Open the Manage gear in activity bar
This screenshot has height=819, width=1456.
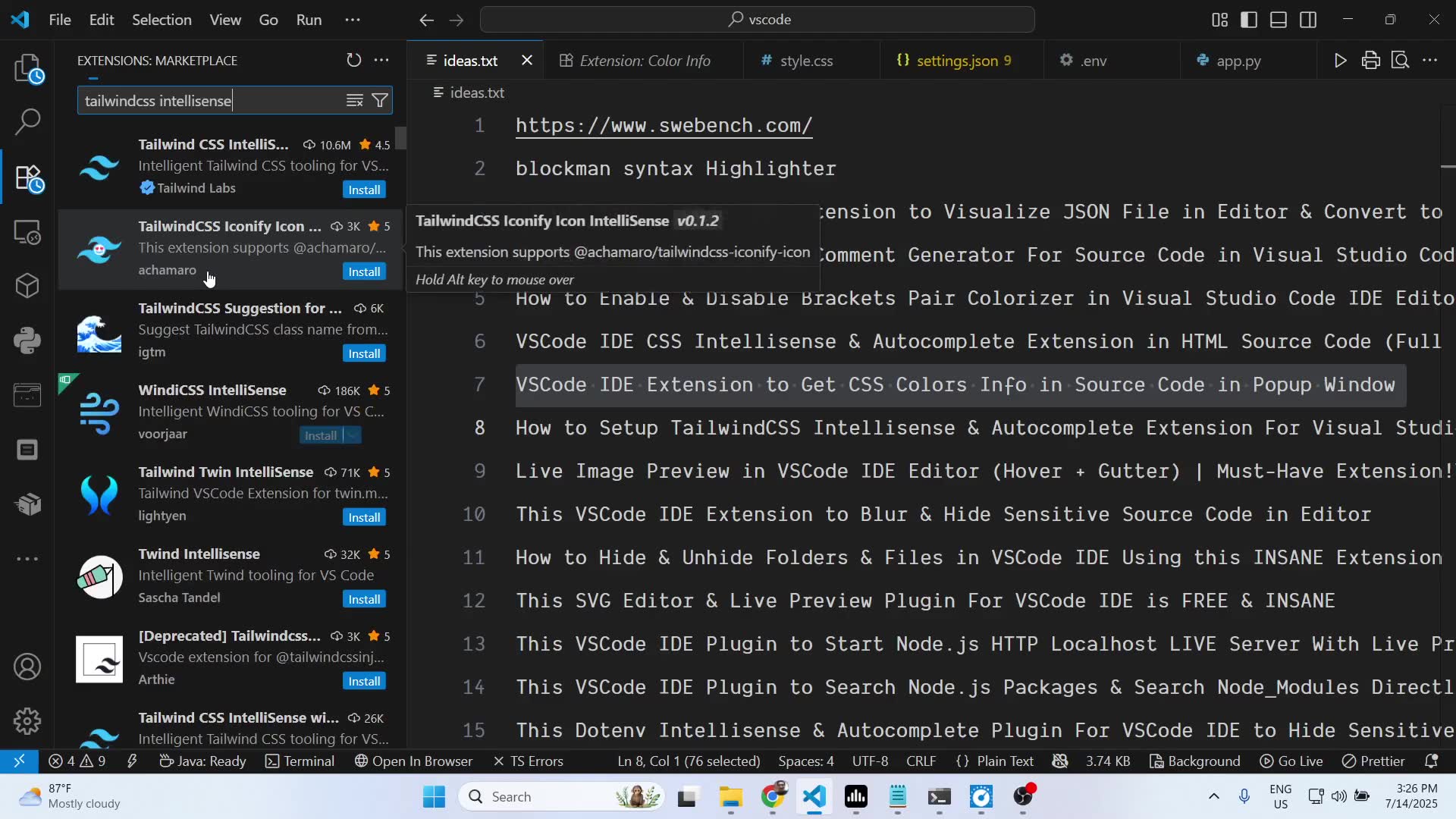[x=28, y=721]
